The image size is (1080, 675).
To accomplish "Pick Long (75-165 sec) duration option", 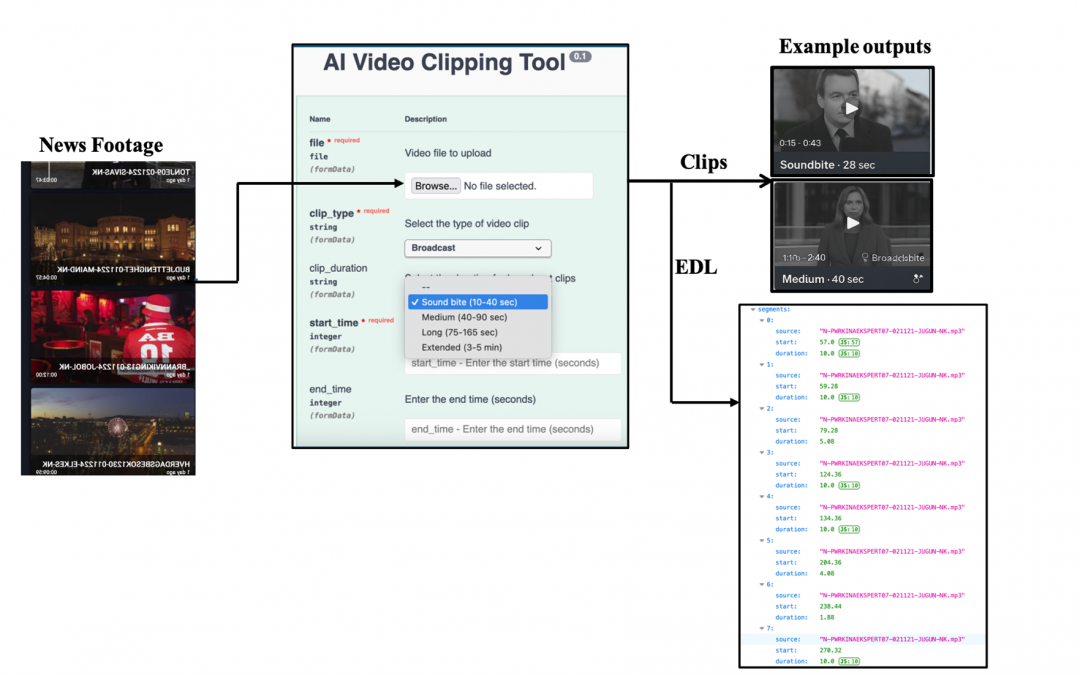I will pos(459,332).
